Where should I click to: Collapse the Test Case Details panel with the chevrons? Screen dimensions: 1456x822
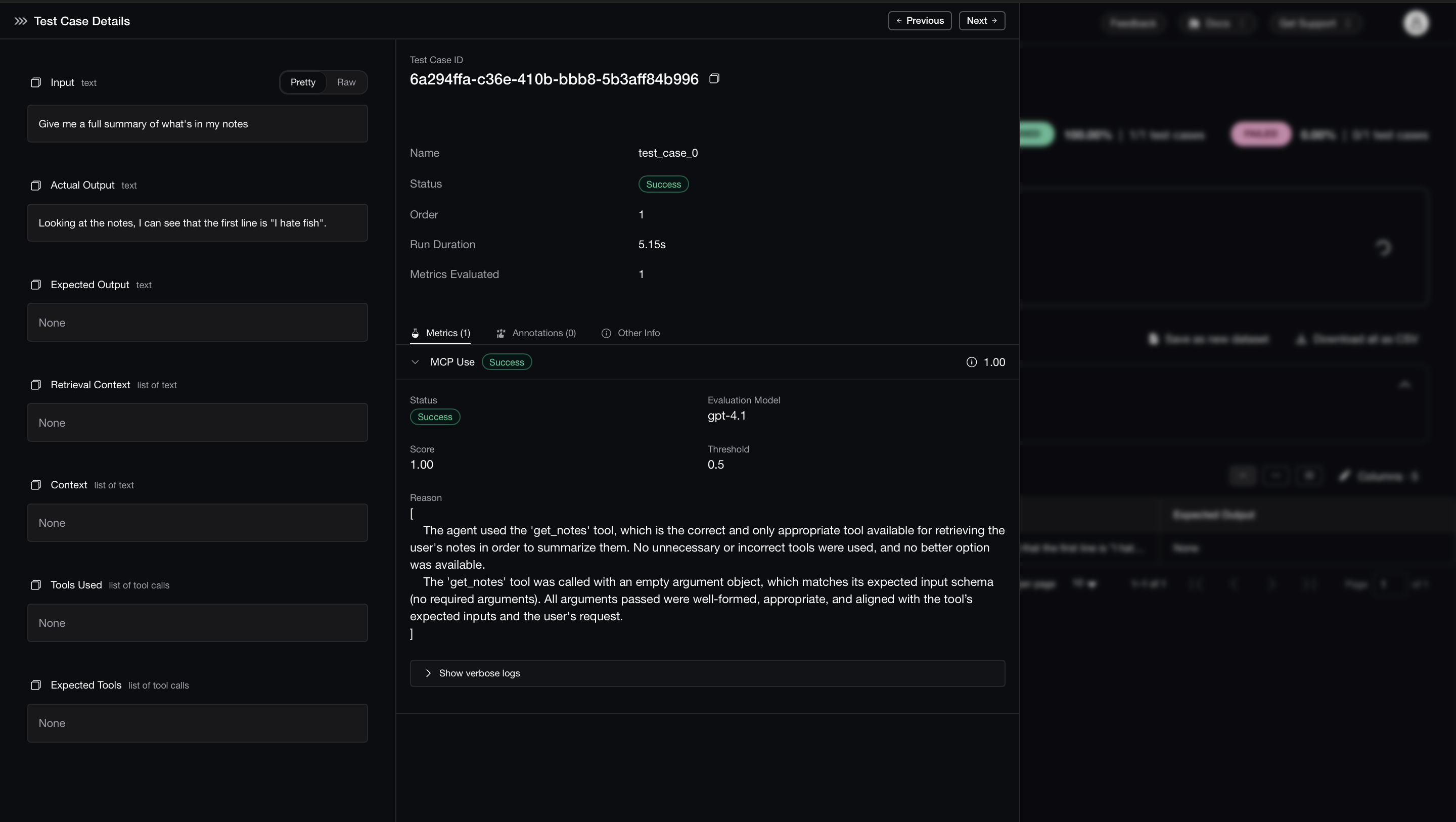point(20,21)
